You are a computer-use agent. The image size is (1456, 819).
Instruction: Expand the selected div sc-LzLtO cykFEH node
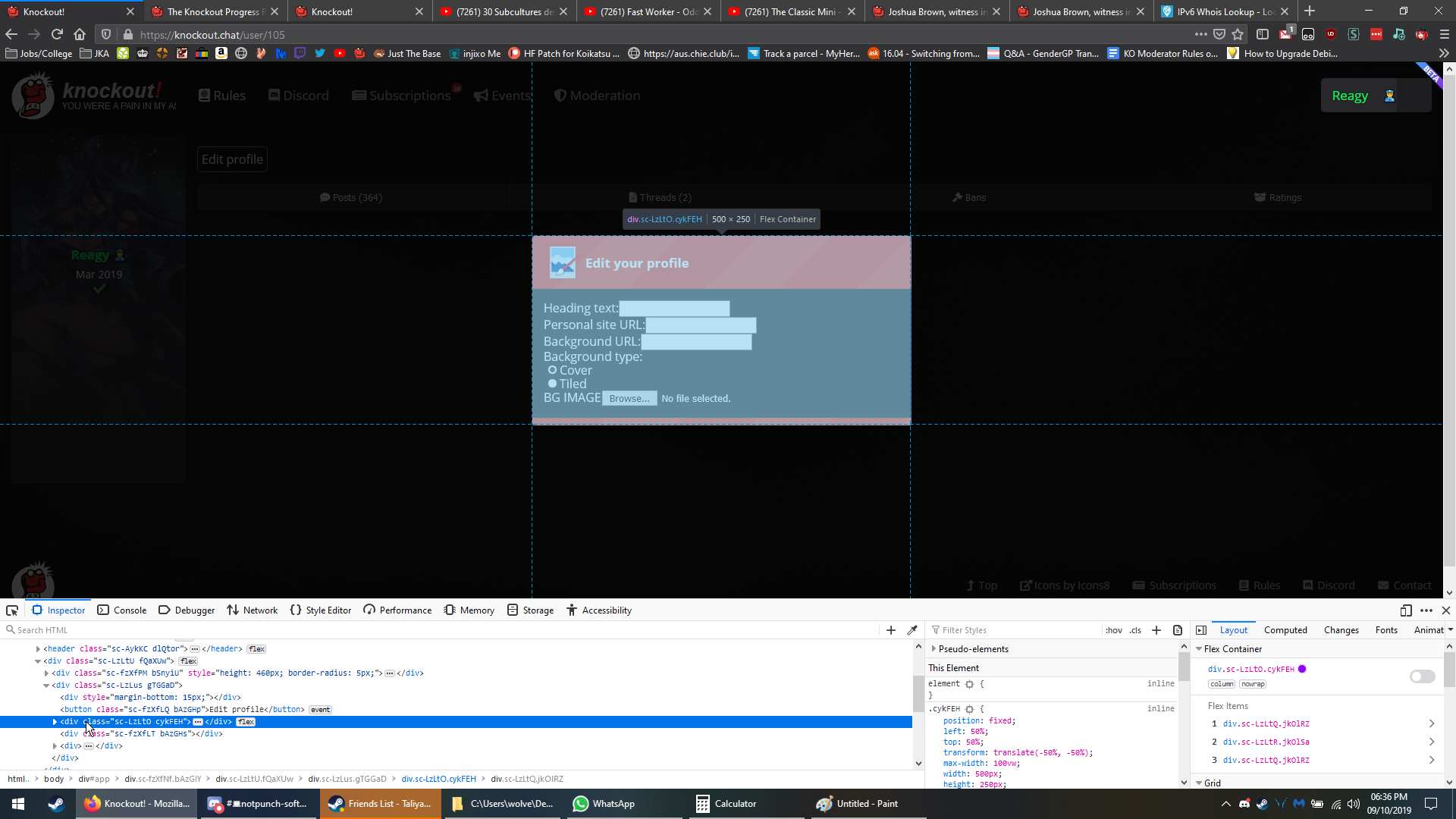55,722
